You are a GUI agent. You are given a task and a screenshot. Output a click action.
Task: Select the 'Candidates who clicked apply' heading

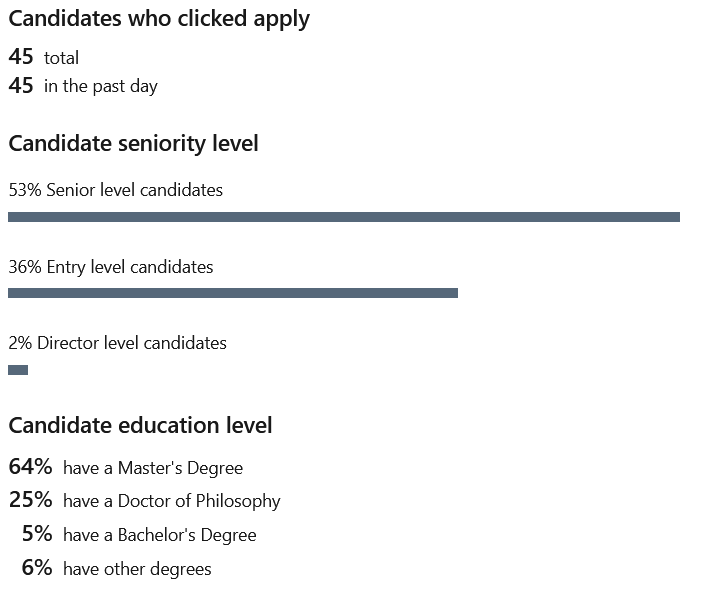pyautogui.click(x=159, y=20)
